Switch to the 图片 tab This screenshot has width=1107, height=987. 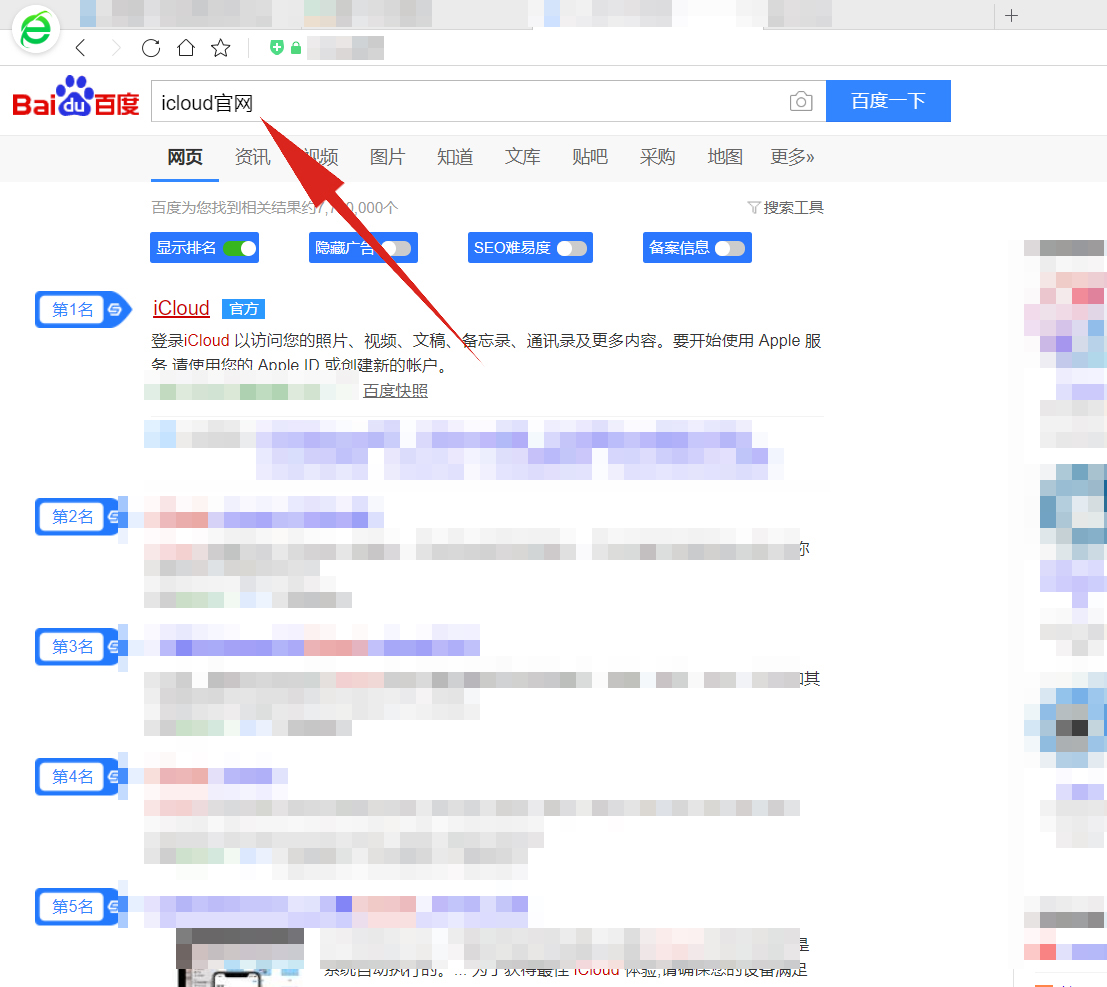tap(388, 157)
